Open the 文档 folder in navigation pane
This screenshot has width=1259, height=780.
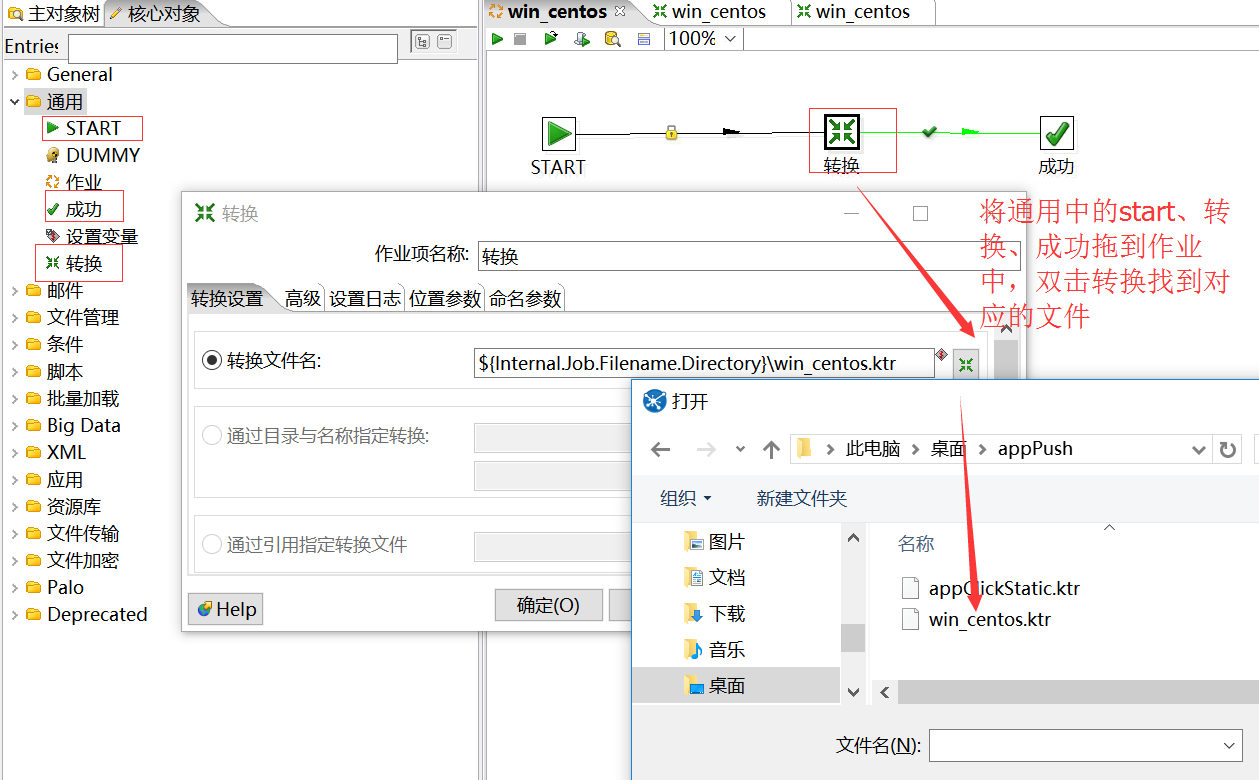(715, 578)
